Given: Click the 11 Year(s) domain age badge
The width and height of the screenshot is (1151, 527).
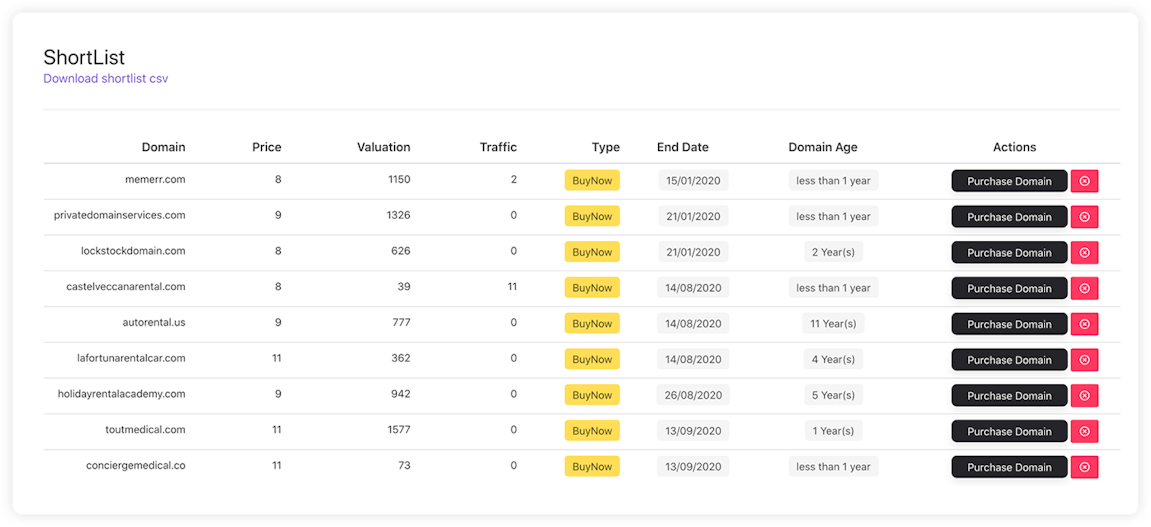Looking at the screenshot, I should (833, 323).
